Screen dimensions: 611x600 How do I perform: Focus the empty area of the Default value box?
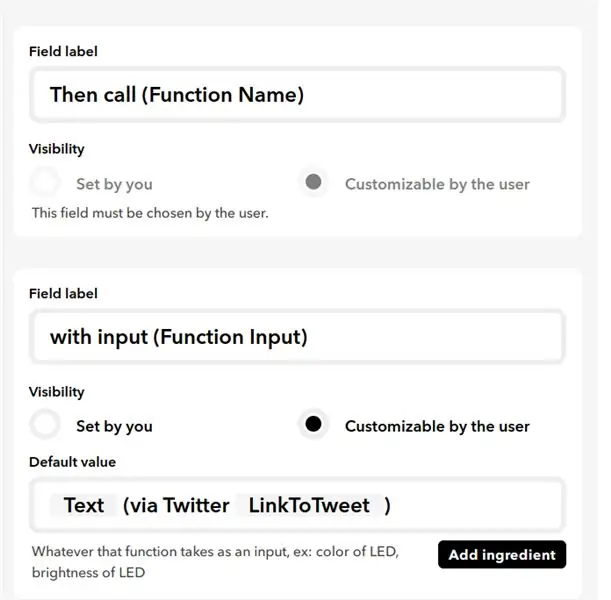475,505
